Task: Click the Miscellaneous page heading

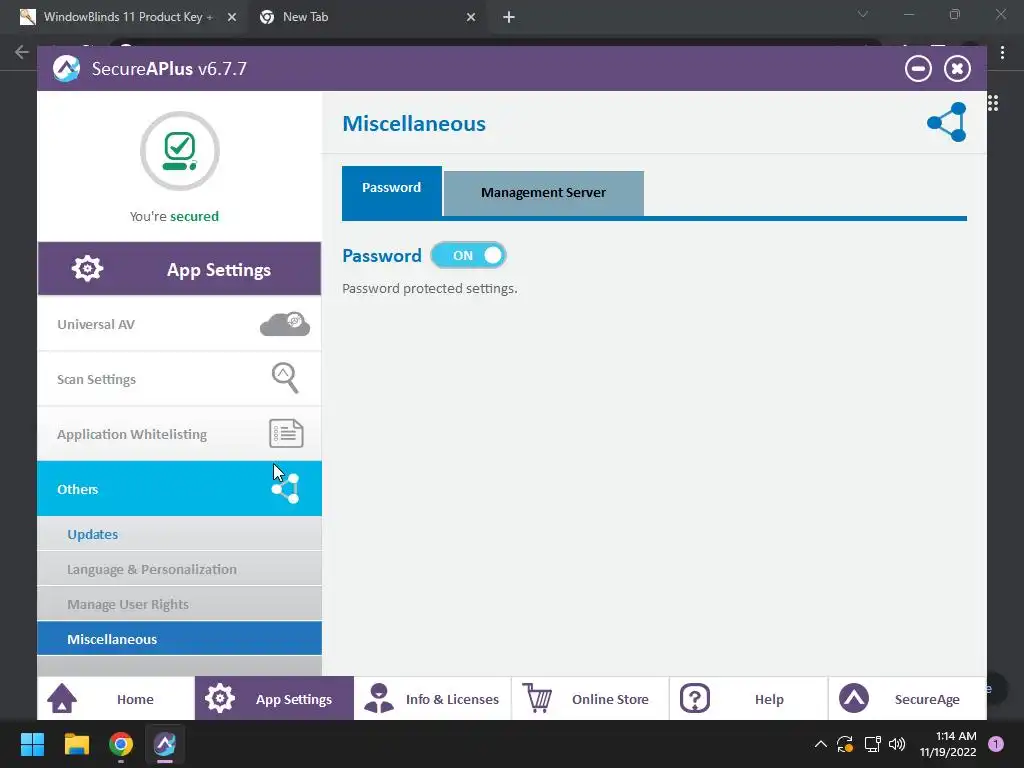Action: (x=414, y=123)
